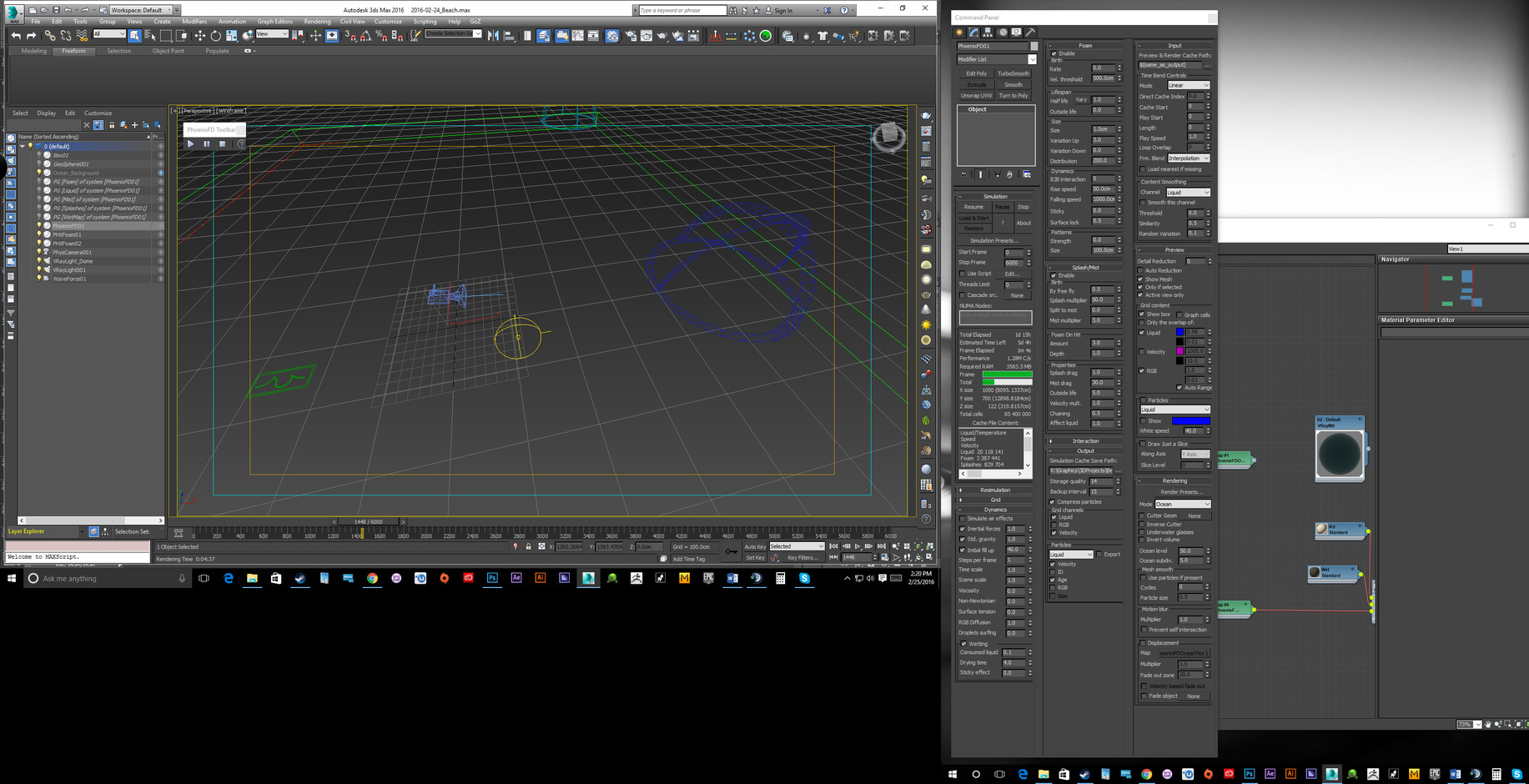Viewport: 1529px width, 784px height.
Task: Toggle Show Mesh checkbox in Preview
Action: (1141, 279)
